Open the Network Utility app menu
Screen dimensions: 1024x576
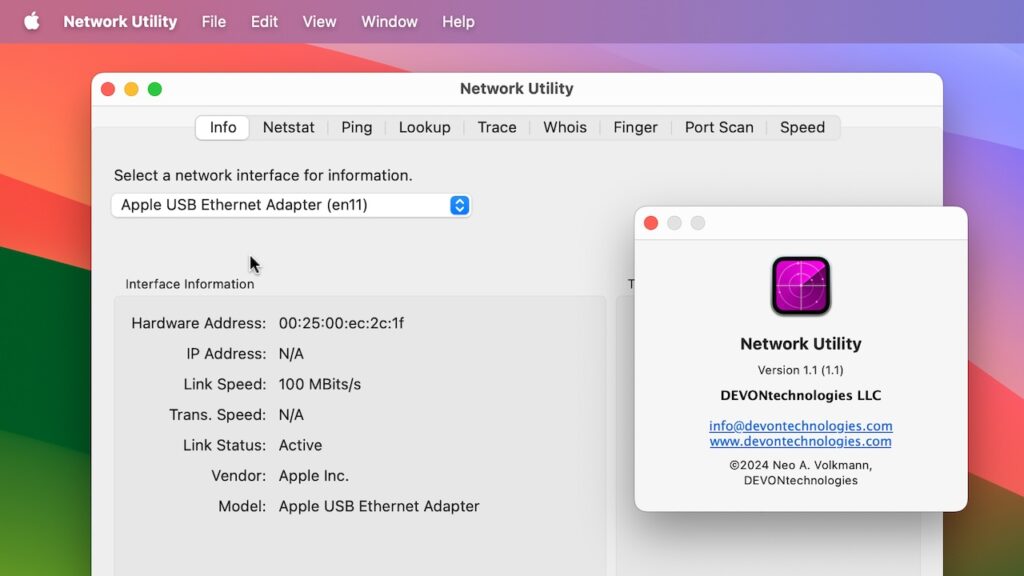coord(120,22)
